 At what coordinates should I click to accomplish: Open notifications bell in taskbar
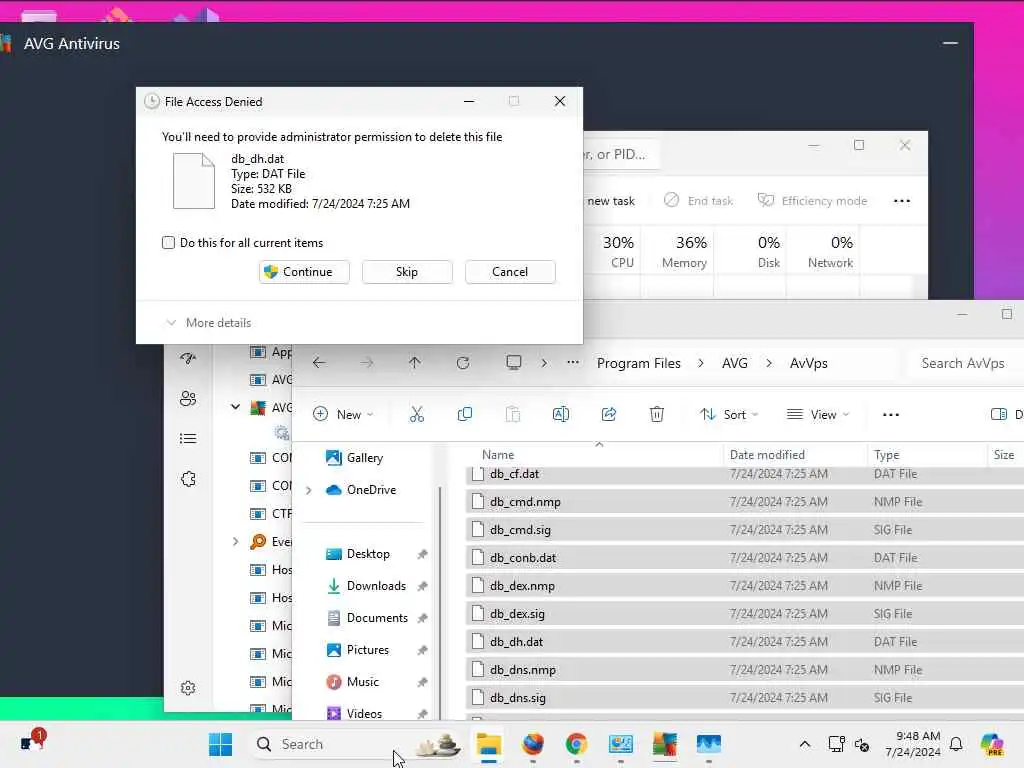pyautogui.click(x=956, y=744)
